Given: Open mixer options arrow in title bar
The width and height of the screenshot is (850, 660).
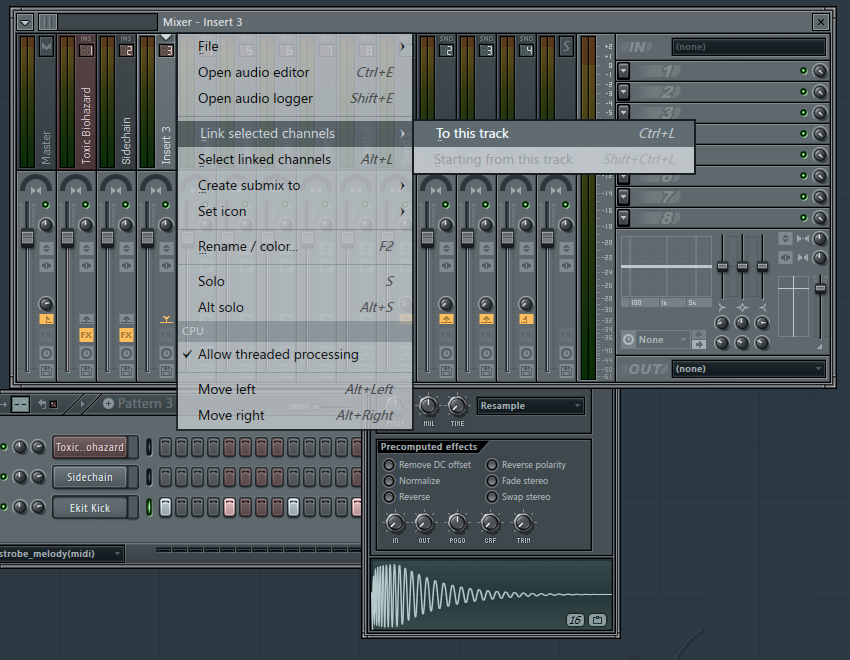Looking at the screenshot, I should (x=25, y=22).
